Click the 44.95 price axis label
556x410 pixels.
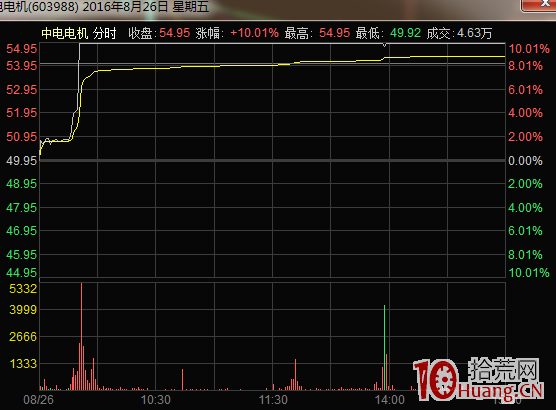click(x=22, y=273)
